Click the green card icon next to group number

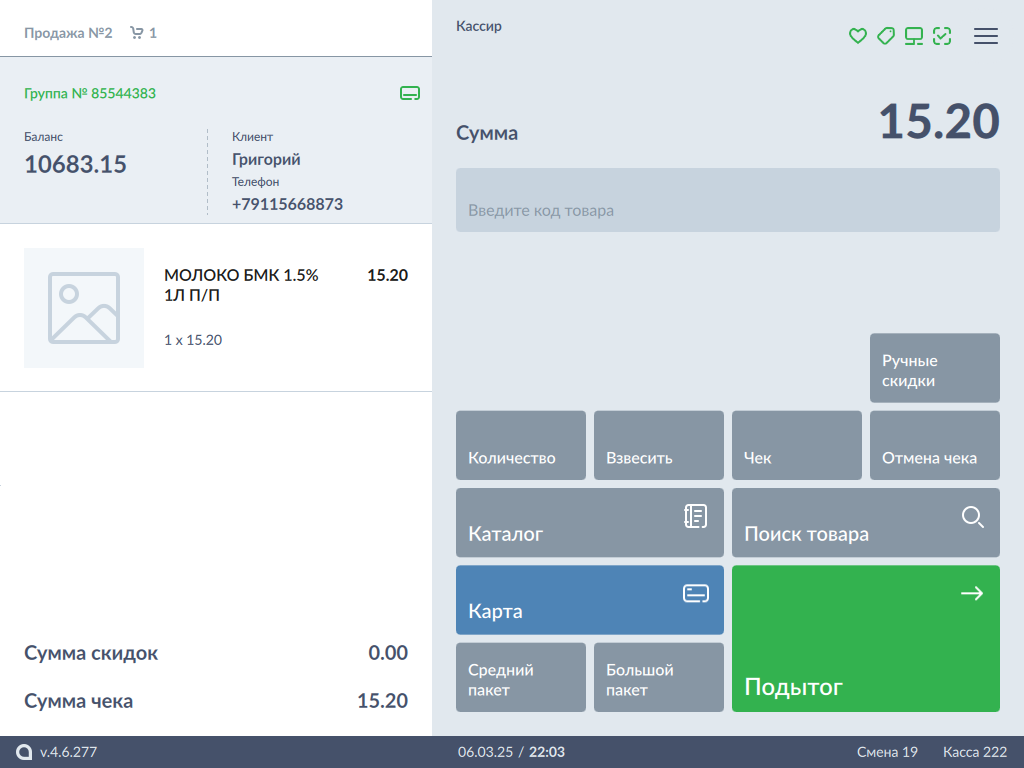(x=409, y=94)
